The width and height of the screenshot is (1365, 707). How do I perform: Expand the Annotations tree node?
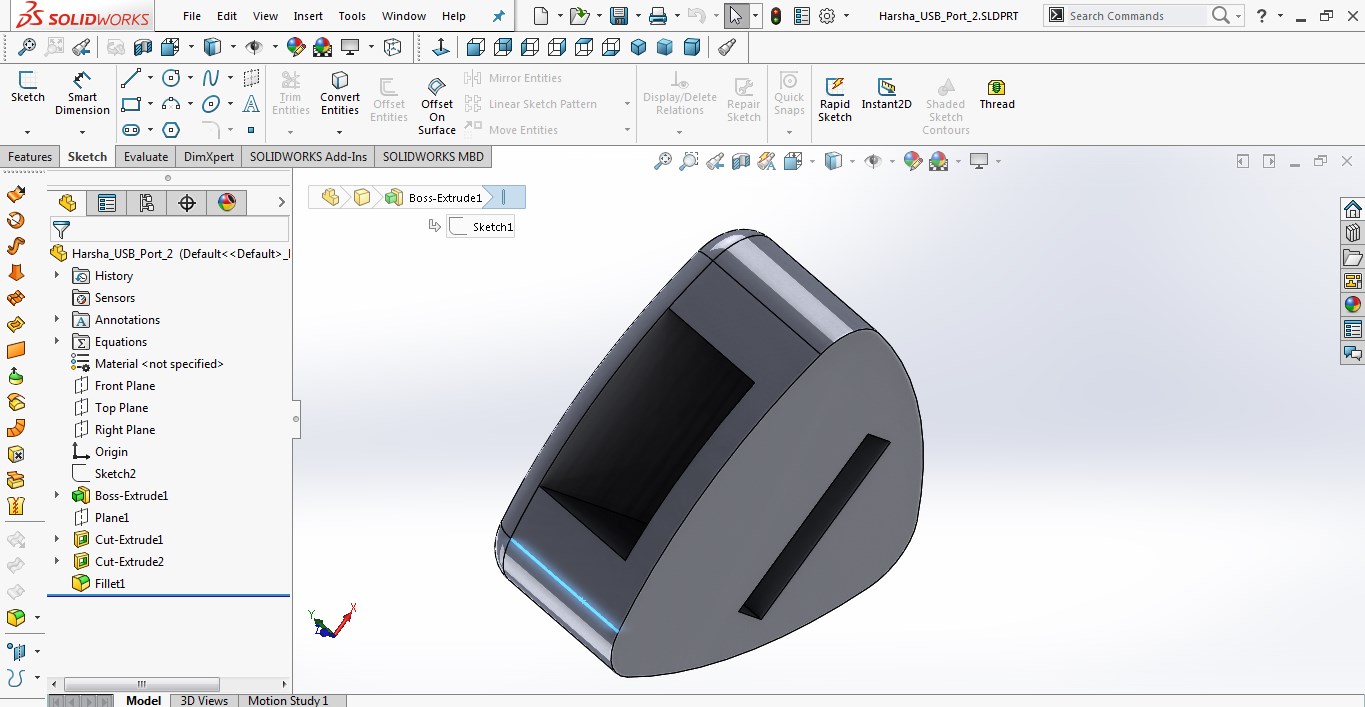[x=56, y=319]
